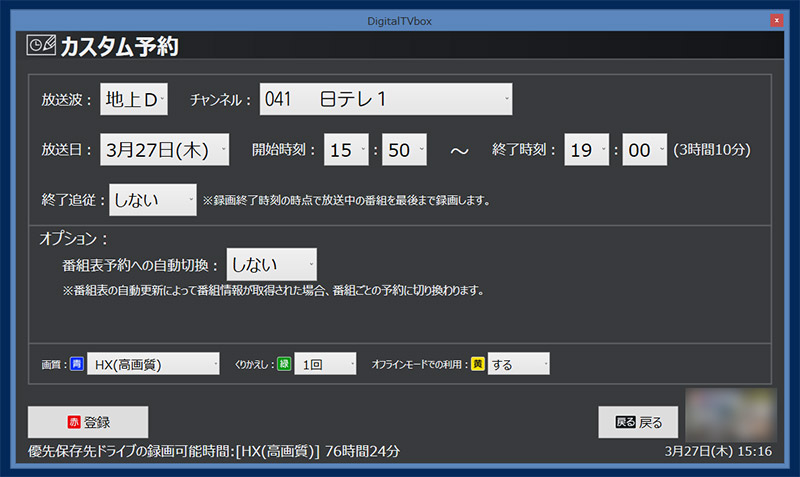Toggle the 終了追従 setting dropdown
The image size is (800, 477).
(x=153, y=199)
